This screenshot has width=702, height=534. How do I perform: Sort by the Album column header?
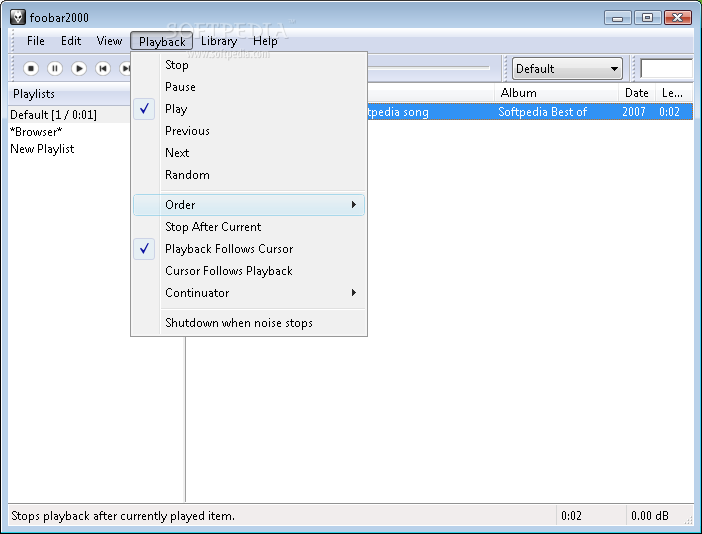[x=556, y=93]
